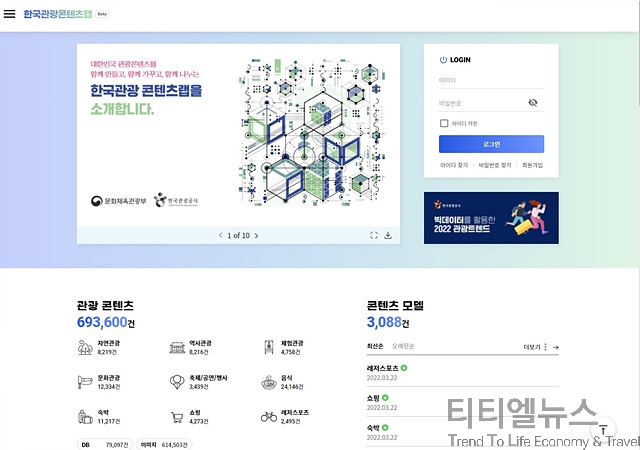Image resolution: width=640 pixels, height=450 pixels.
Task: Click the 음식 24,146건 label
Action: pos(292,382)
